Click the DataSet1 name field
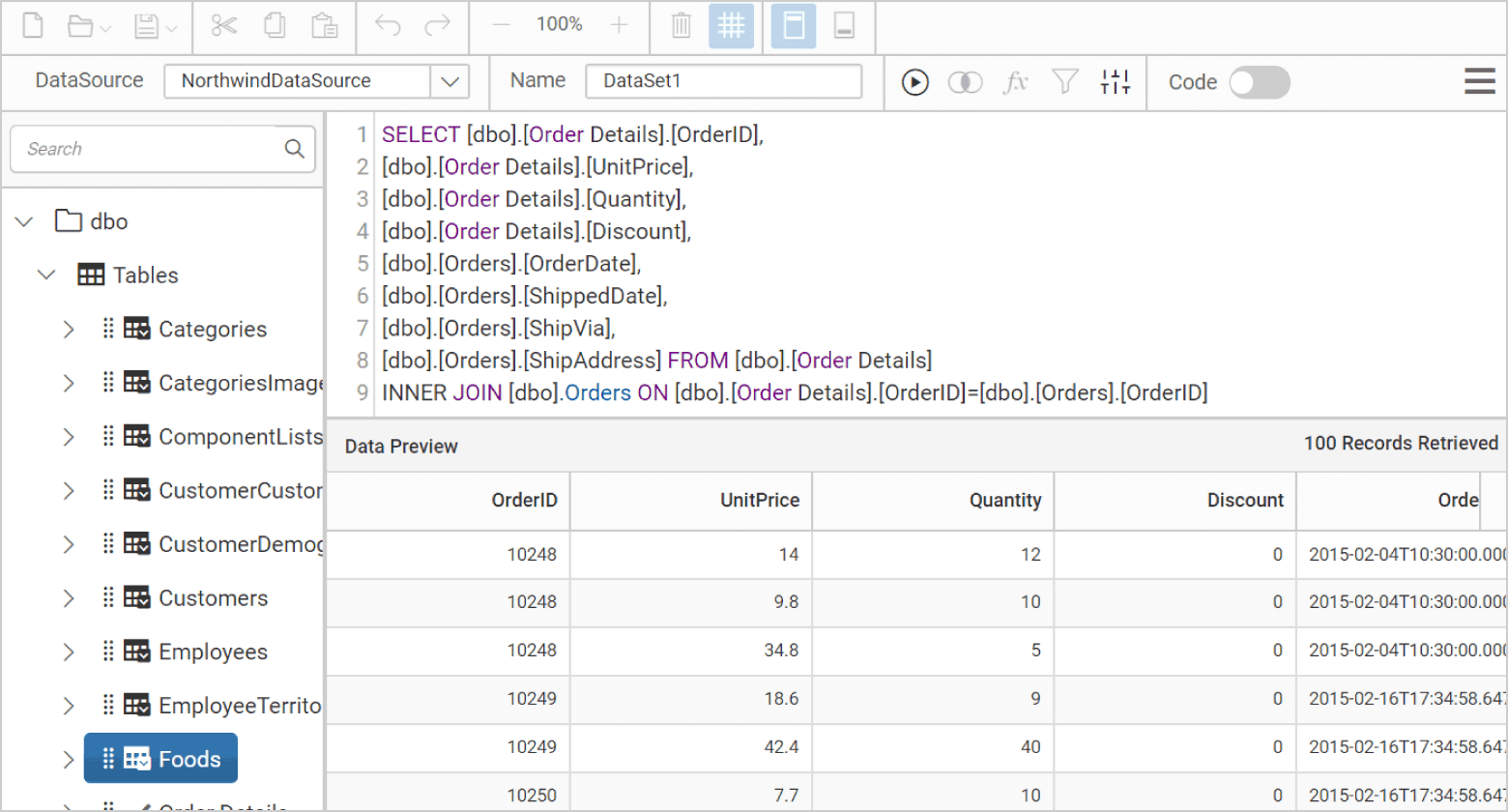The image size is (1508, 812). [723, 81]
